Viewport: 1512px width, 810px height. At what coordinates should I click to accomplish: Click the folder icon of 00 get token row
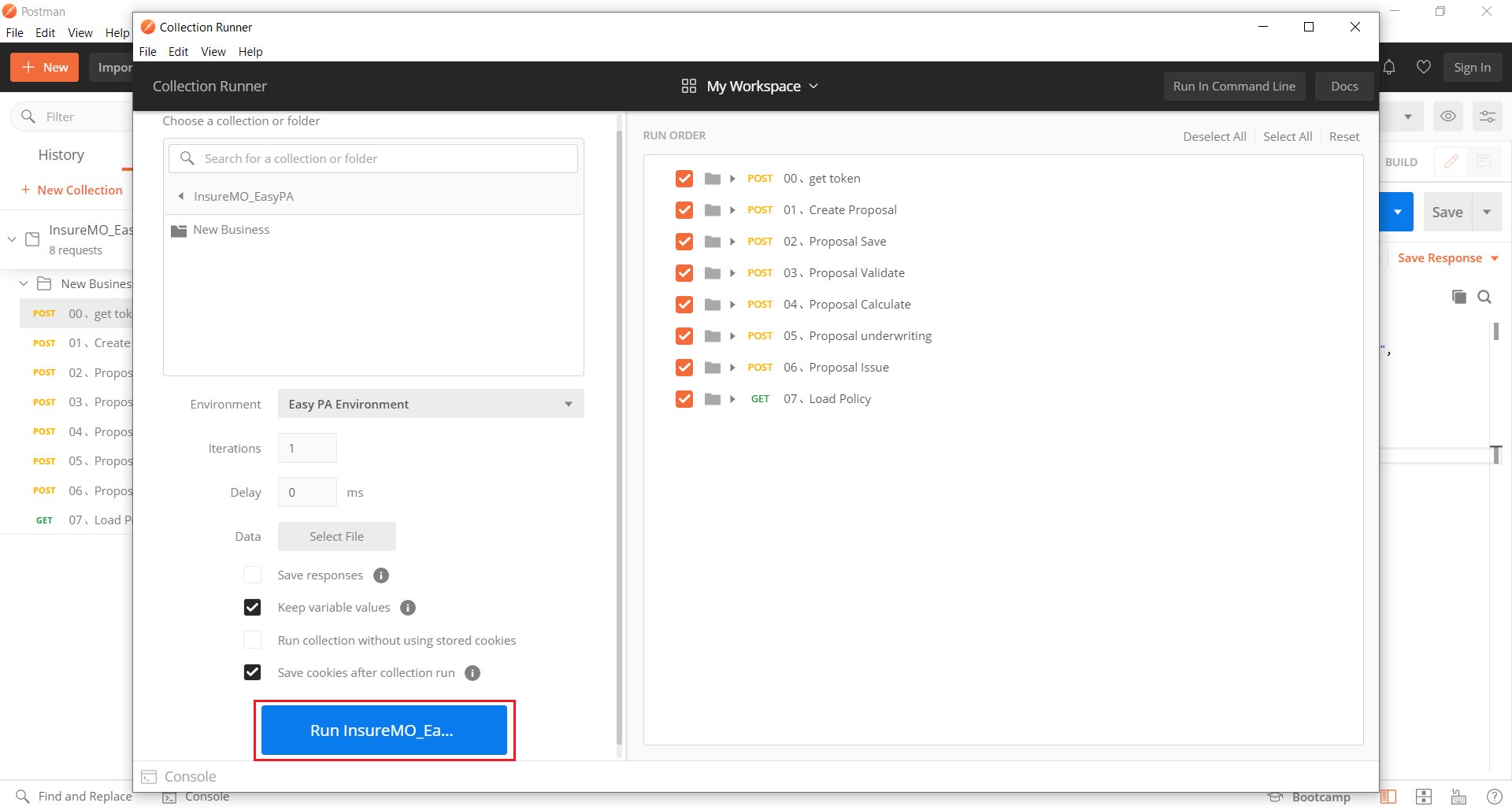pyautogui.click(x=713, y=179)
